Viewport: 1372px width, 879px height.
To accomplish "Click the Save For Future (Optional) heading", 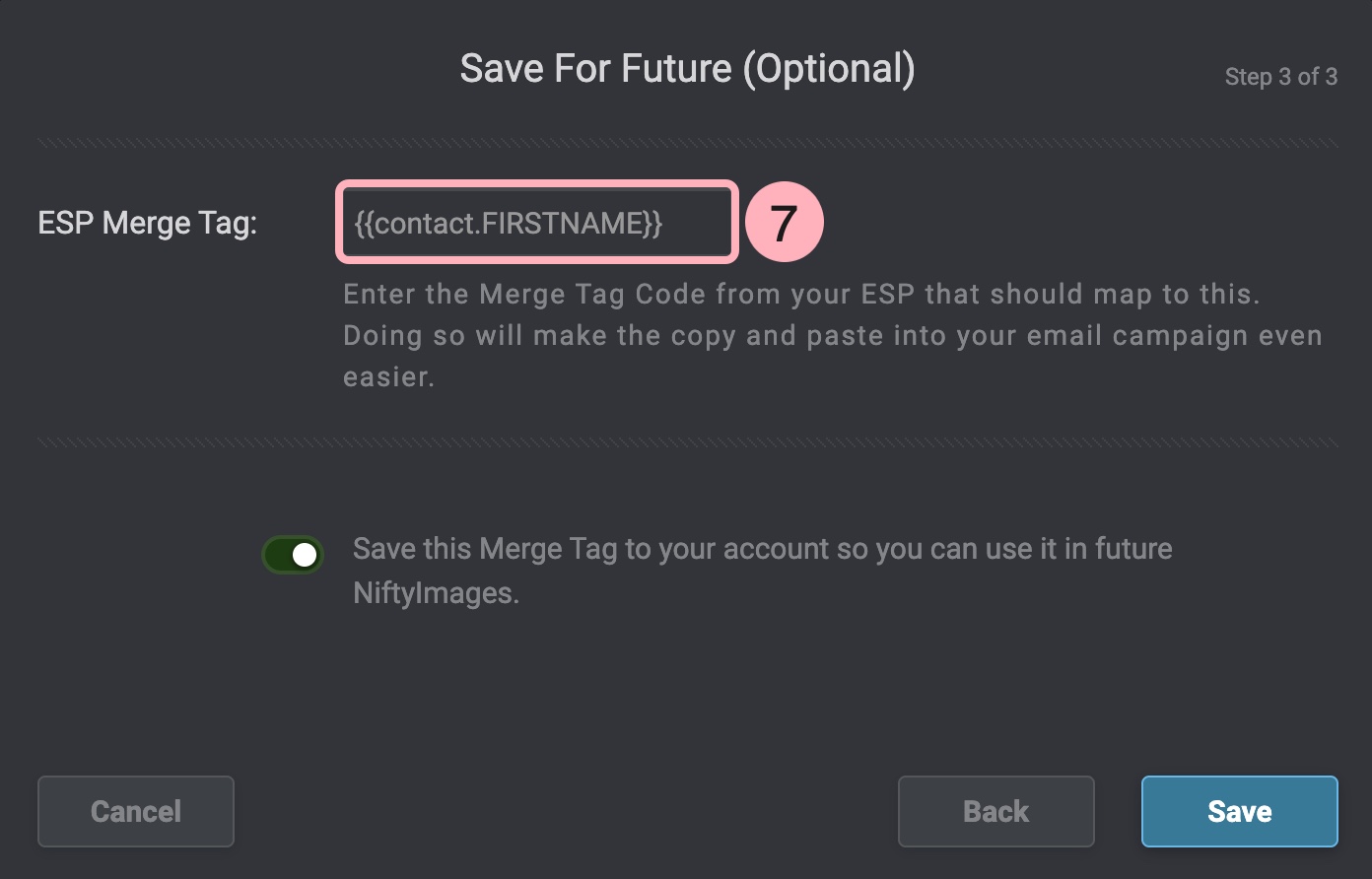I will point(687,69).
